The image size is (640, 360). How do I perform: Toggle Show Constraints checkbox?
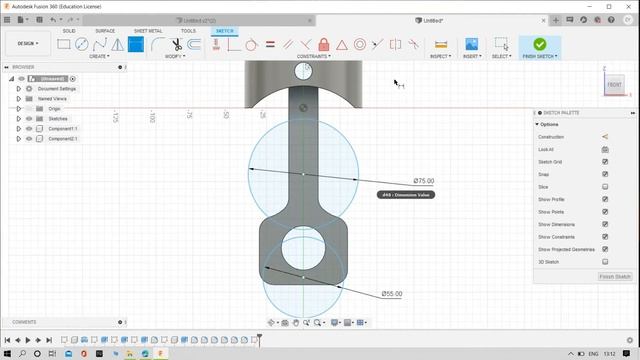[x=605, y=237]
